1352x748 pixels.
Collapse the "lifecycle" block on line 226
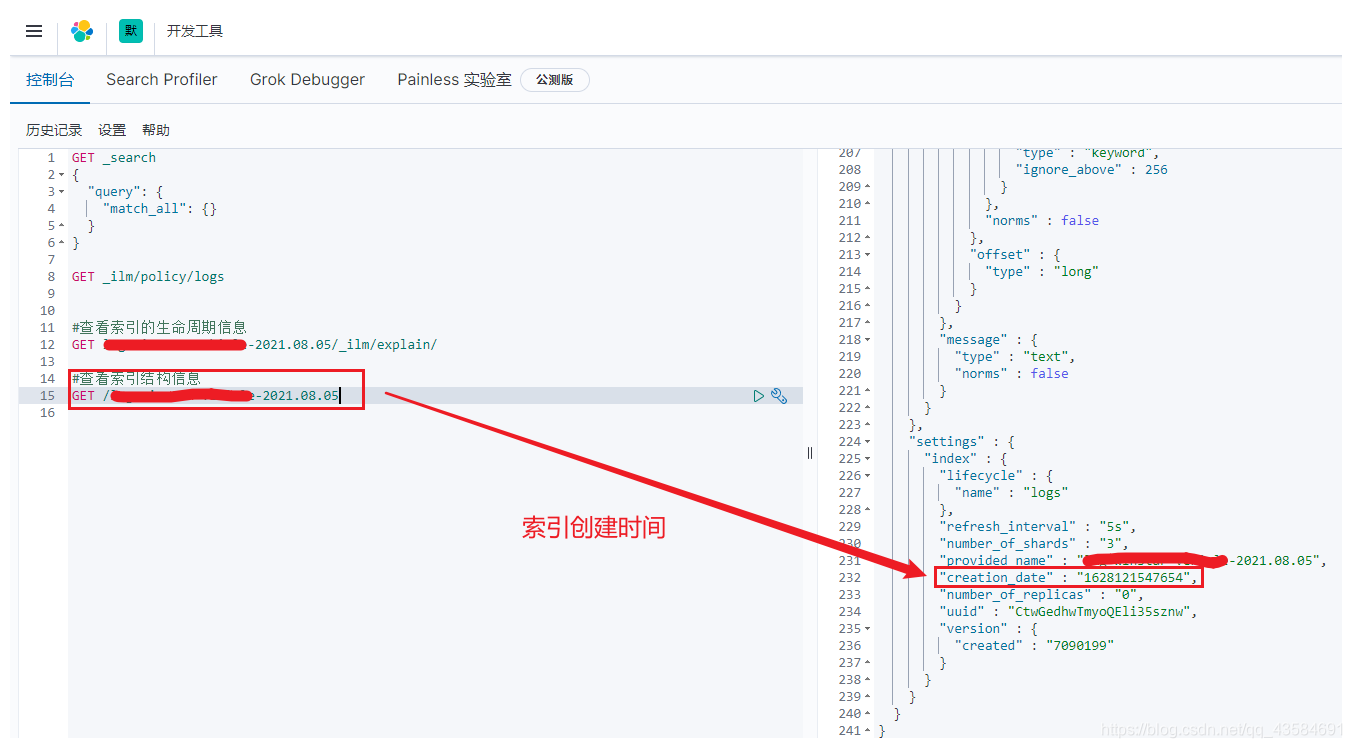[x=867, y=476]
